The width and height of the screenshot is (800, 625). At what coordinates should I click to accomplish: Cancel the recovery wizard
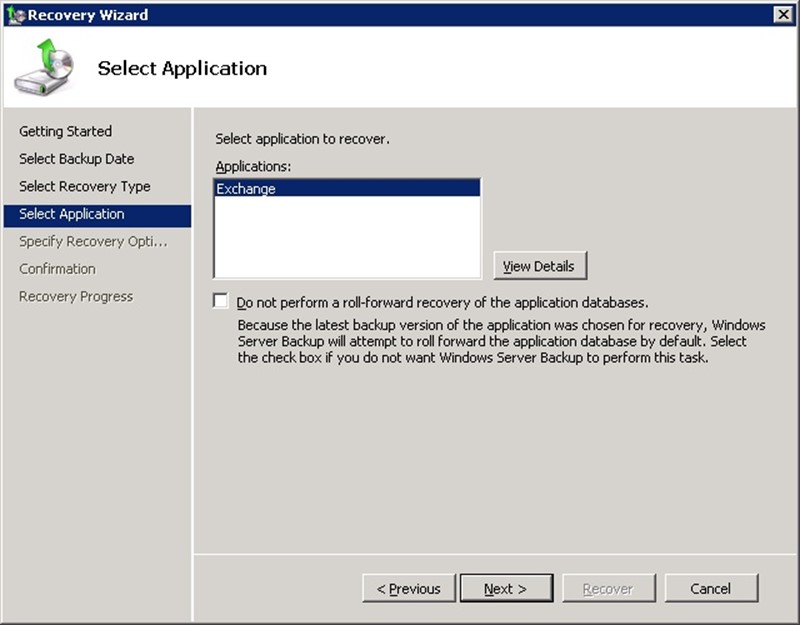click(x=711, y=588)
